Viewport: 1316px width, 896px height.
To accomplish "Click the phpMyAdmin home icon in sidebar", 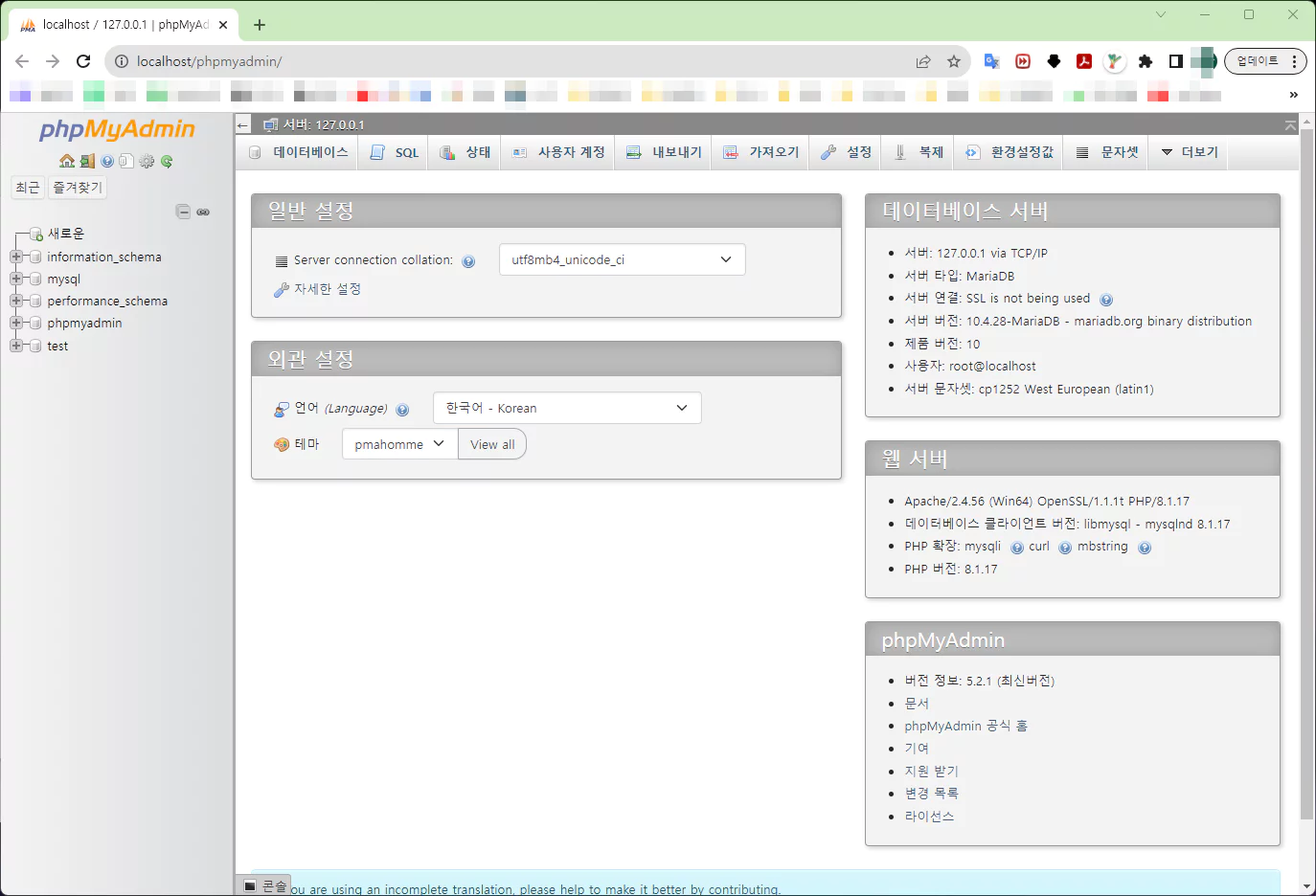I will pos(67,161).
